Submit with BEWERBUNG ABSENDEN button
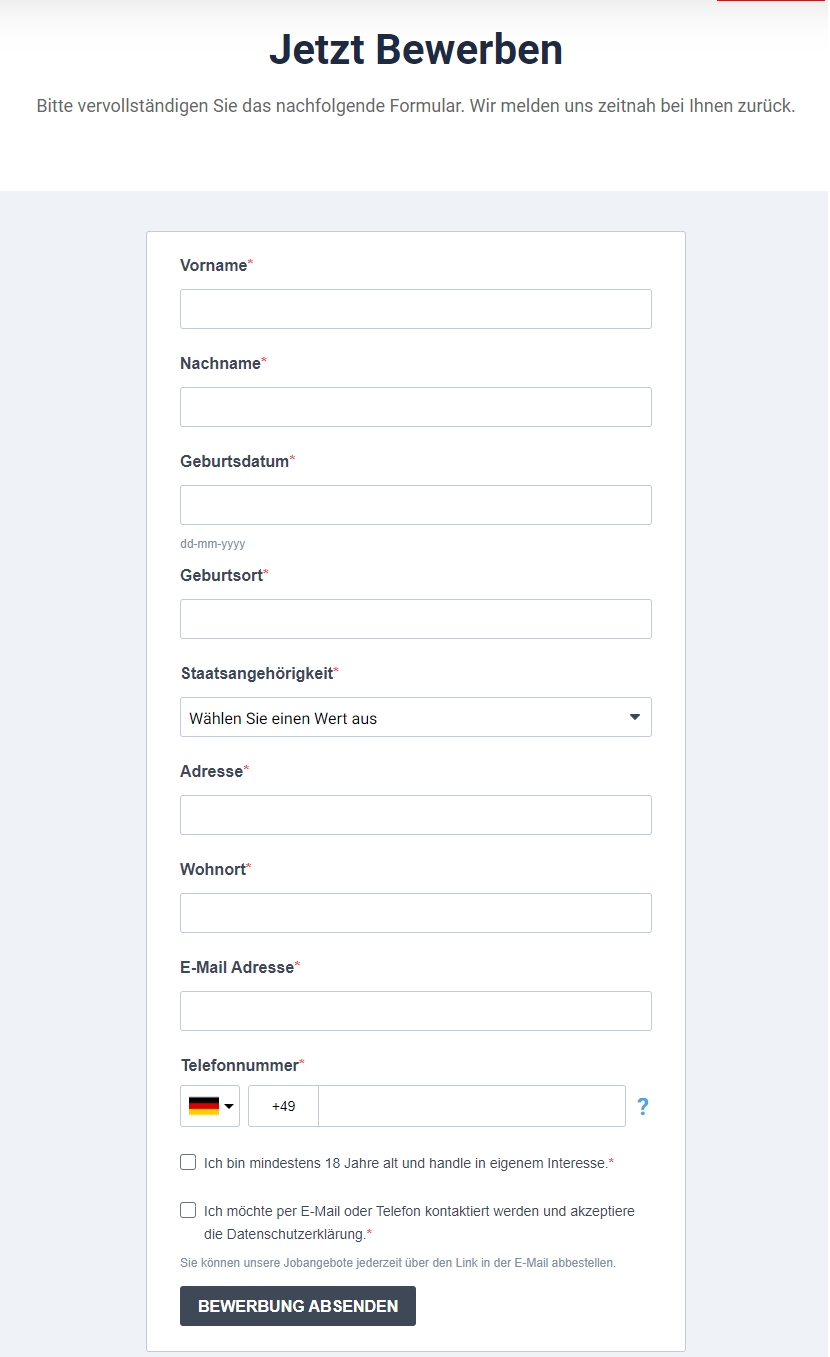 tap(298, 1306)
